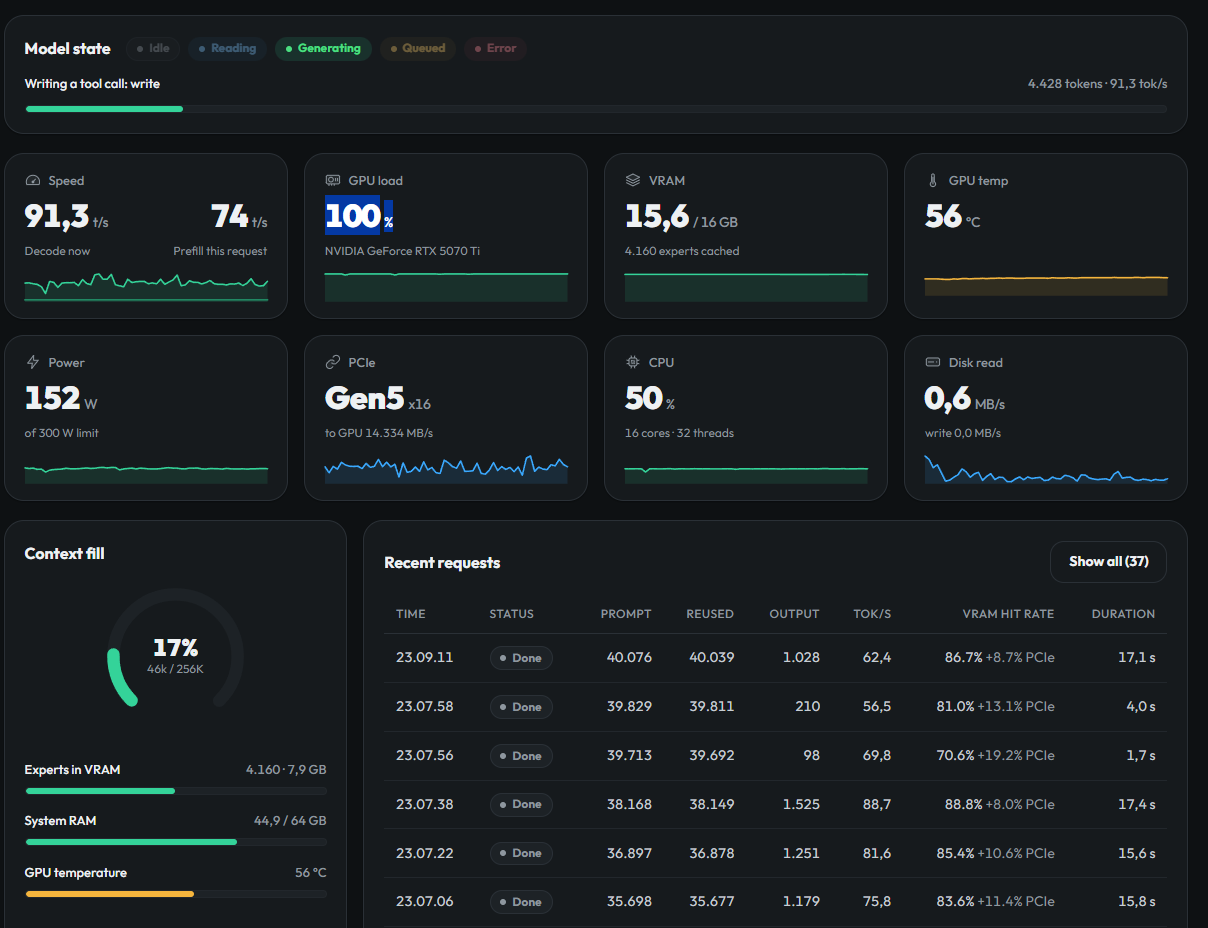Click Done status of 23.07.38 request
1208x928 pixels.
click(x=521, y=804)
